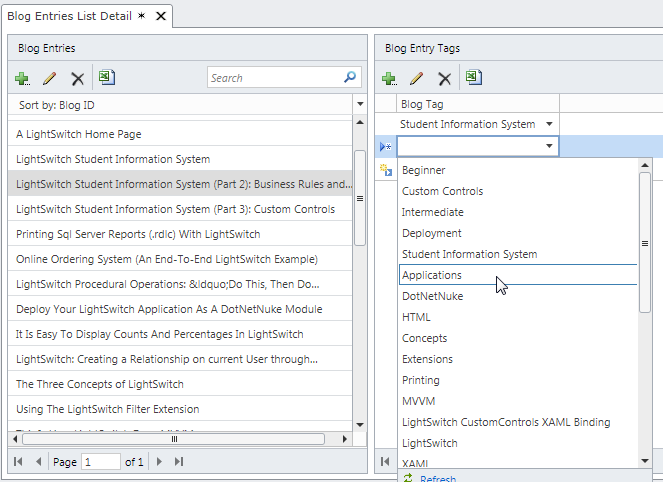Select 'A LightSwitch Home Page' entry
This screenshot has width=663, height=482.
click(x=79, y=134)
